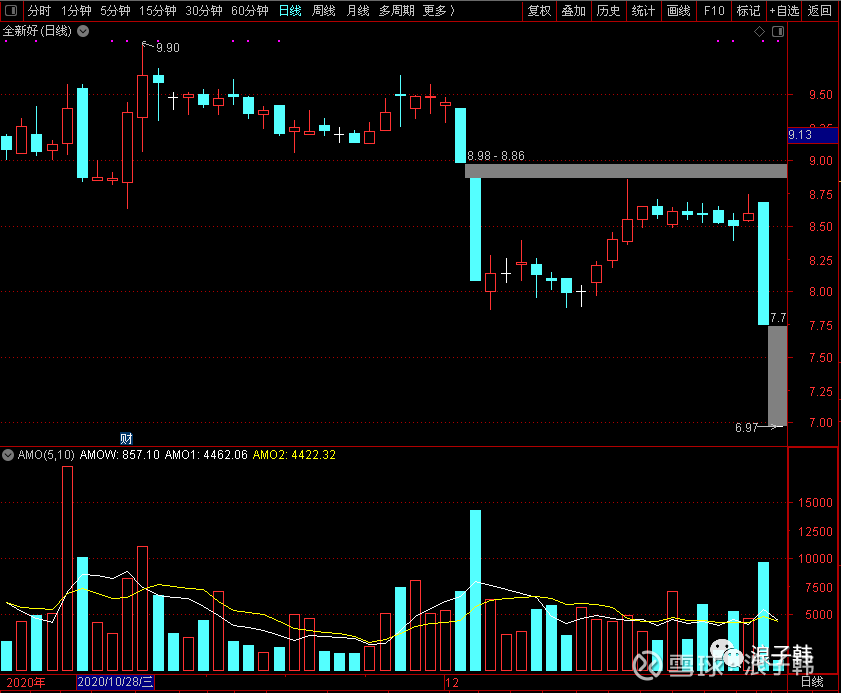841x693 pixels.
Task: Open the 财 financial marker
Action: [x=126, y=439]
